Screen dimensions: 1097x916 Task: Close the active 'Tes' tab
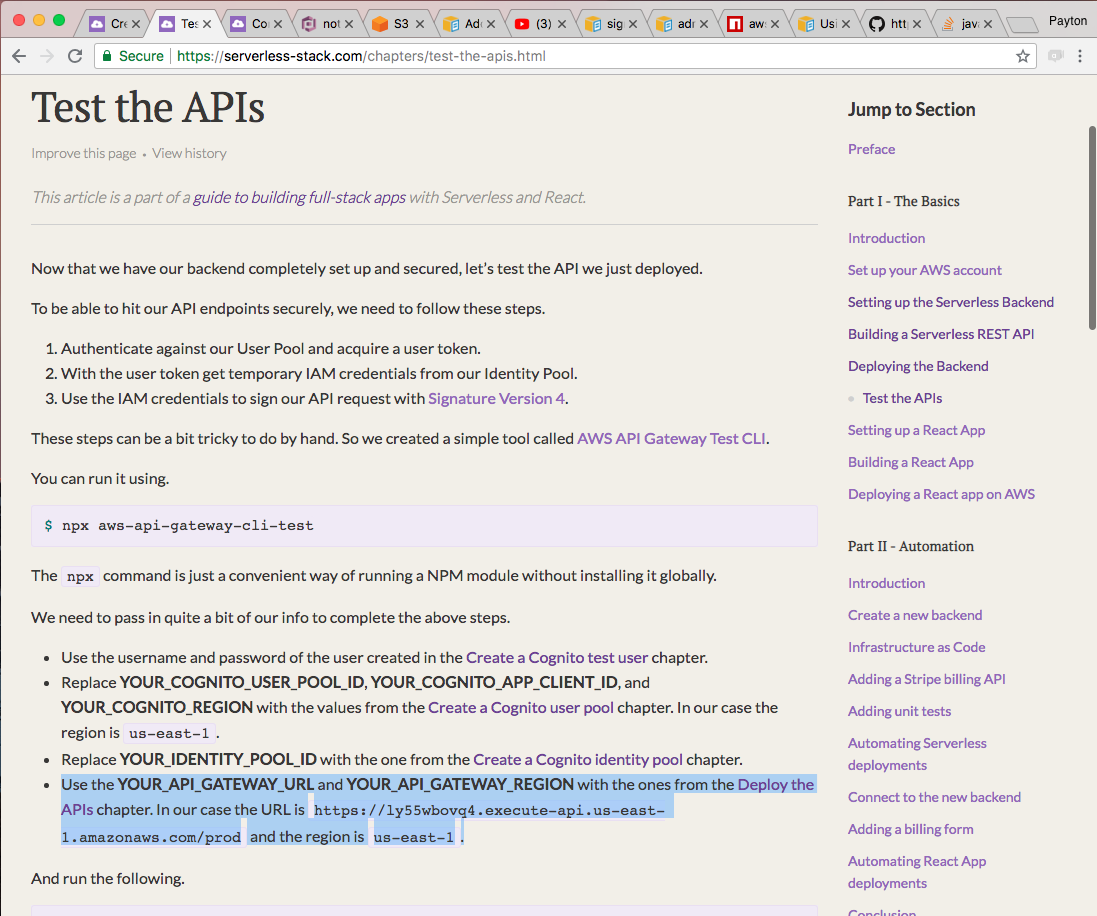click(x=207, y=24)
